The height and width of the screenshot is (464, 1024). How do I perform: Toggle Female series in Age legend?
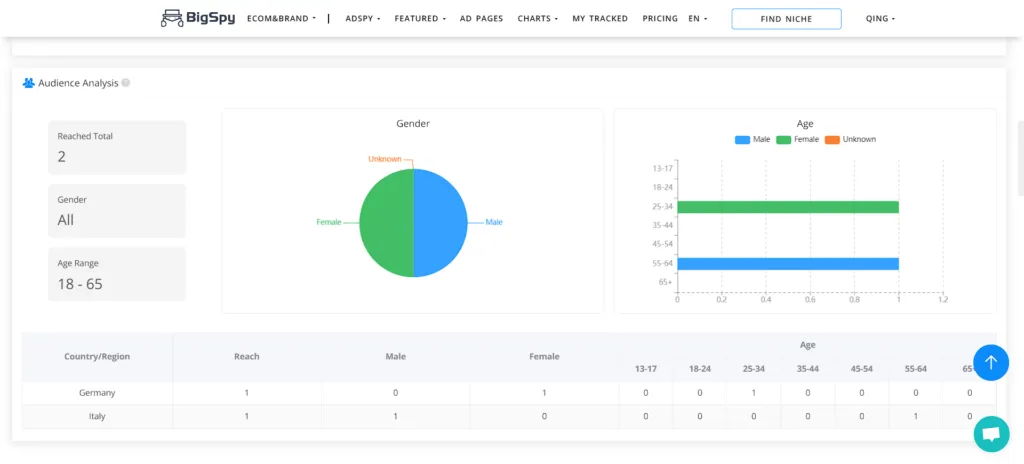(798, 139)
